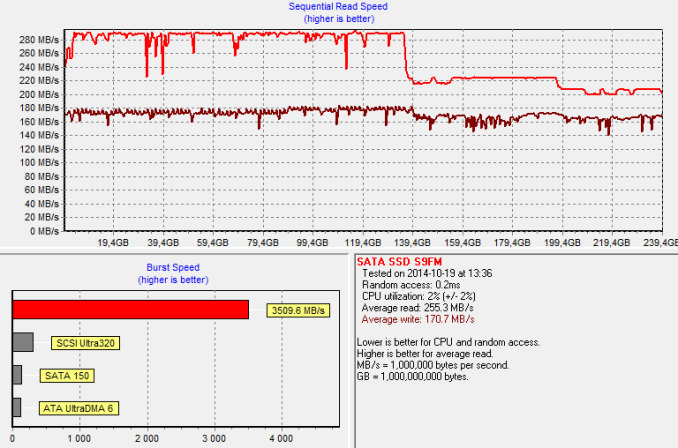Click the 'CPU utilization: 2% (+/- 2%)' line

click(x=419, y=297)
